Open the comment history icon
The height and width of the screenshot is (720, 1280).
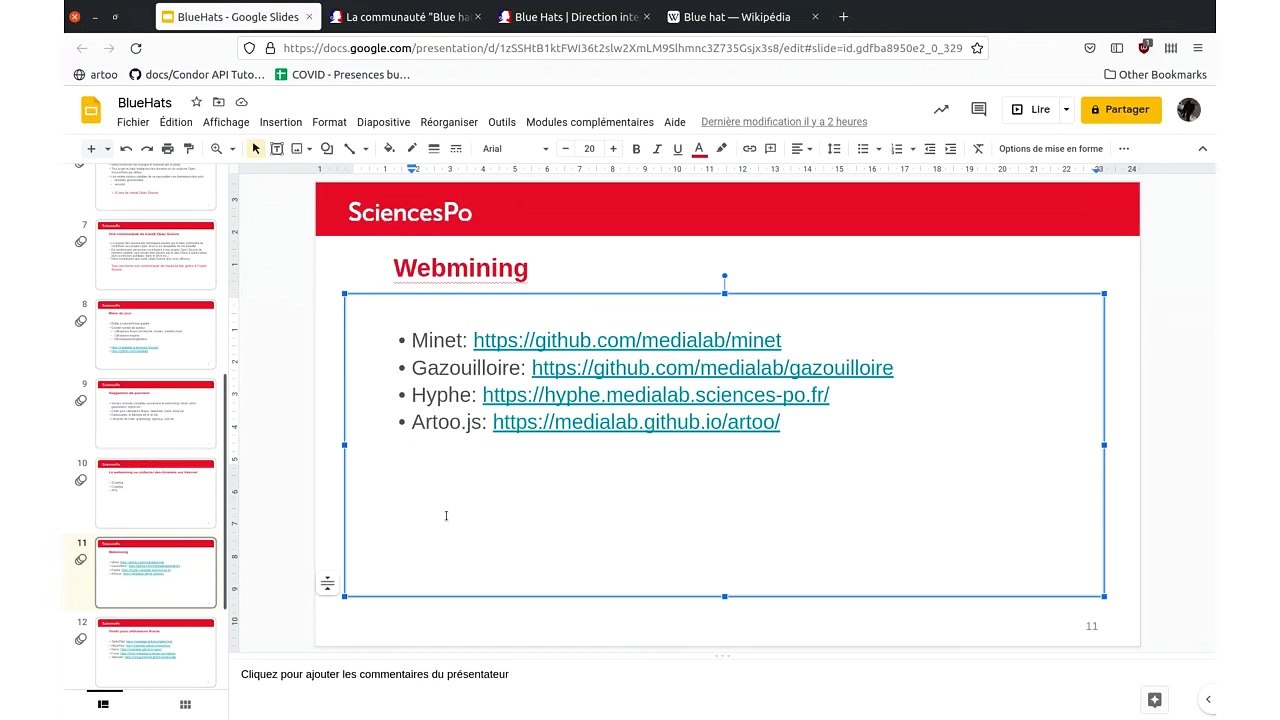pyautogui.click(x=979, y=110)
